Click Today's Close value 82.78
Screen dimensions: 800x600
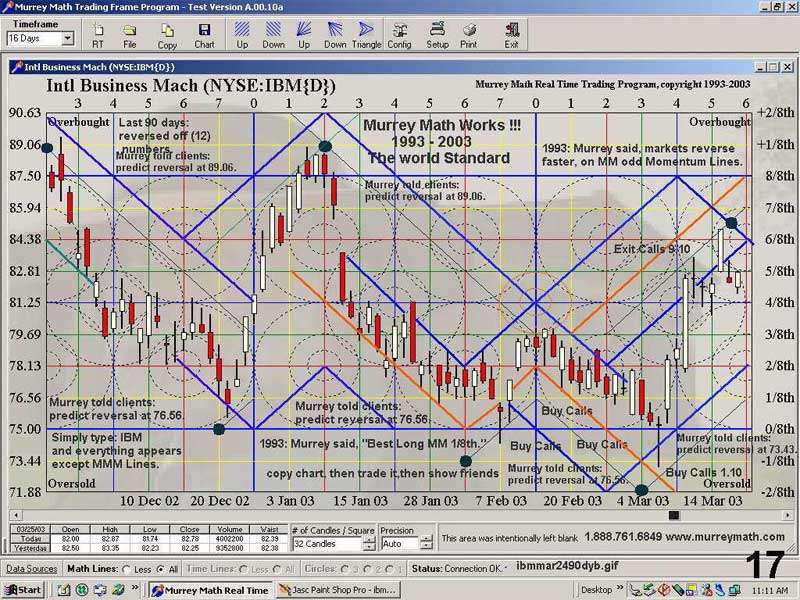point(189,539)
